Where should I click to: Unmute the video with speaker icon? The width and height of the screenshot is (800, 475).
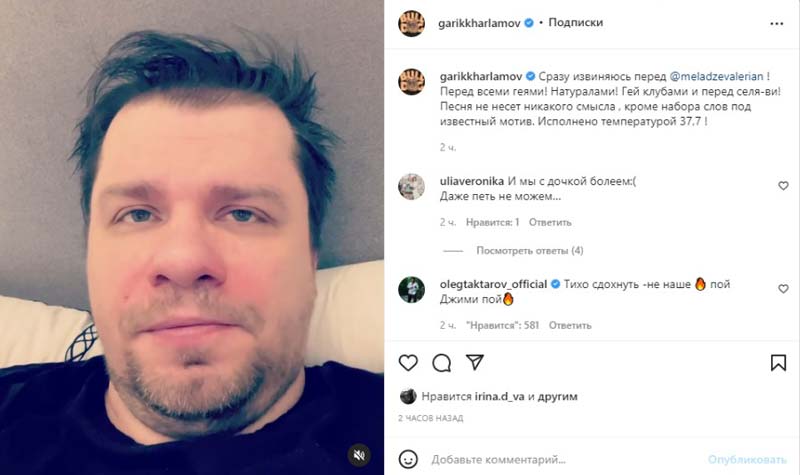click(360, 455)
